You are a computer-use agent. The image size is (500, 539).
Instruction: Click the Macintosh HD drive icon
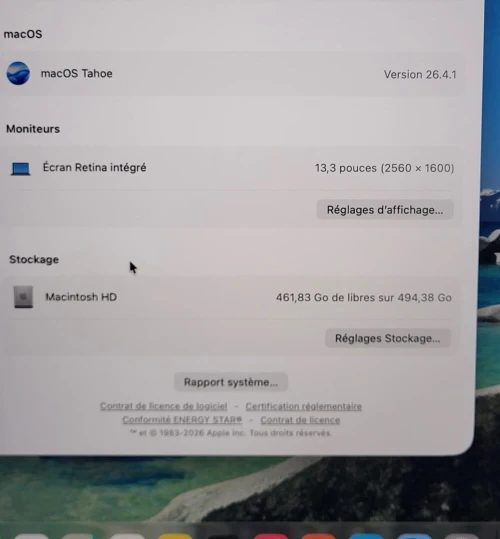[x=23, y=297]
